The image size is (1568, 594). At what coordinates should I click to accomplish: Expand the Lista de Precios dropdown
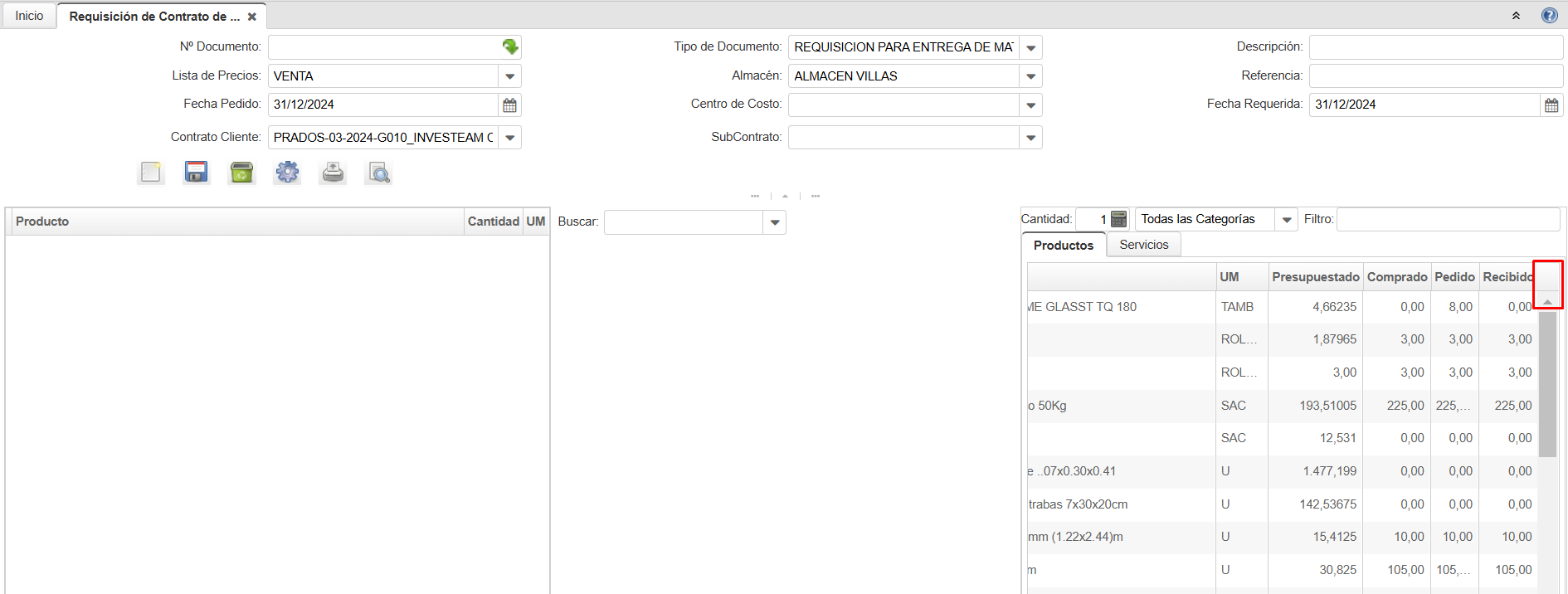[x=510, y=76]
